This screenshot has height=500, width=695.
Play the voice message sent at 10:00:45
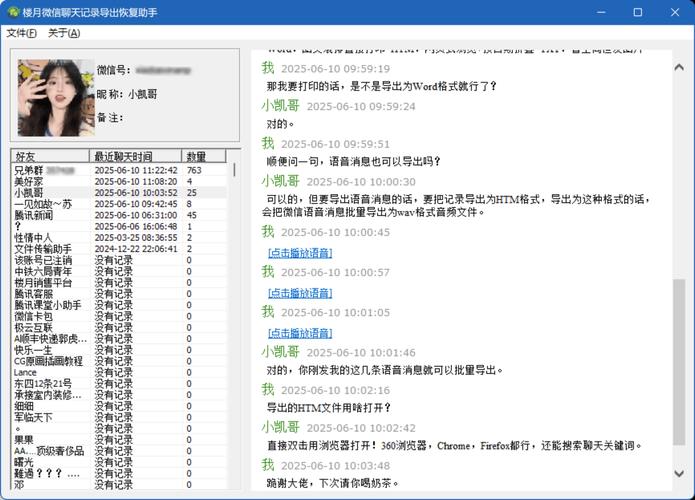pyautogui.click(x=300, y=253)
